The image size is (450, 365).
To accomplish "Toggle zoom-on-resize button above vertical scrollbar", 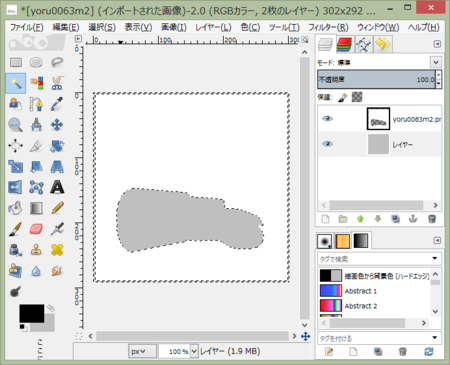I will [x=305, y=40].
